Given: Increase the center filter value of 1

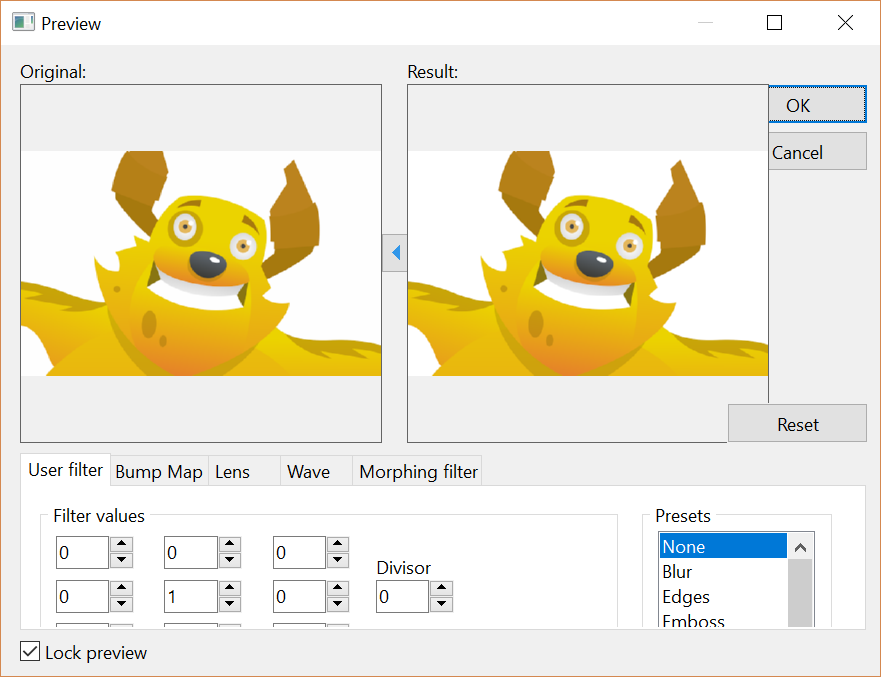Looking at the screenshot, I should [229, 588].
